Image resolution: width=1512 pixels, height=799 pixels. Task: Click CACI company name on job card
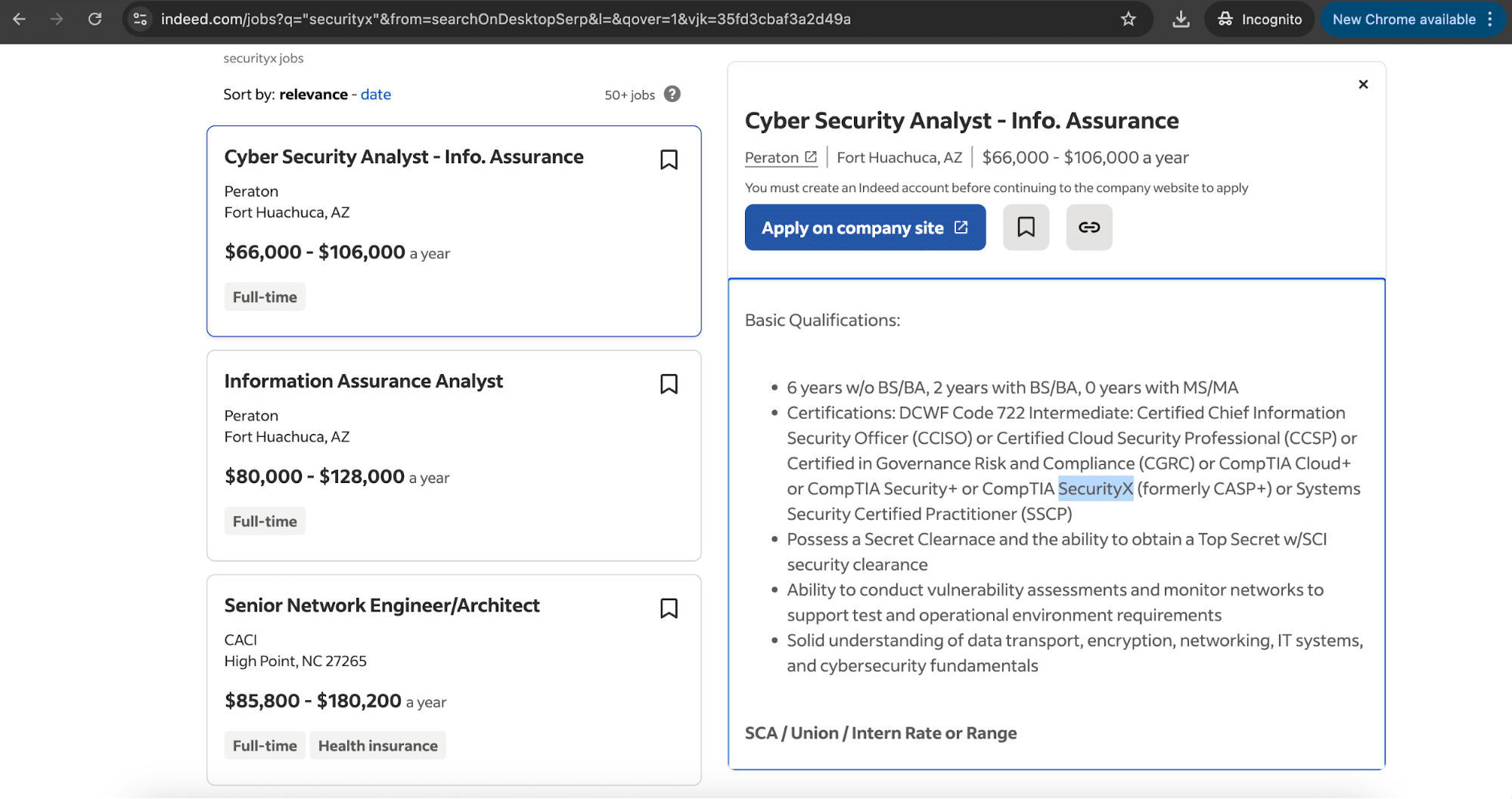241,640
